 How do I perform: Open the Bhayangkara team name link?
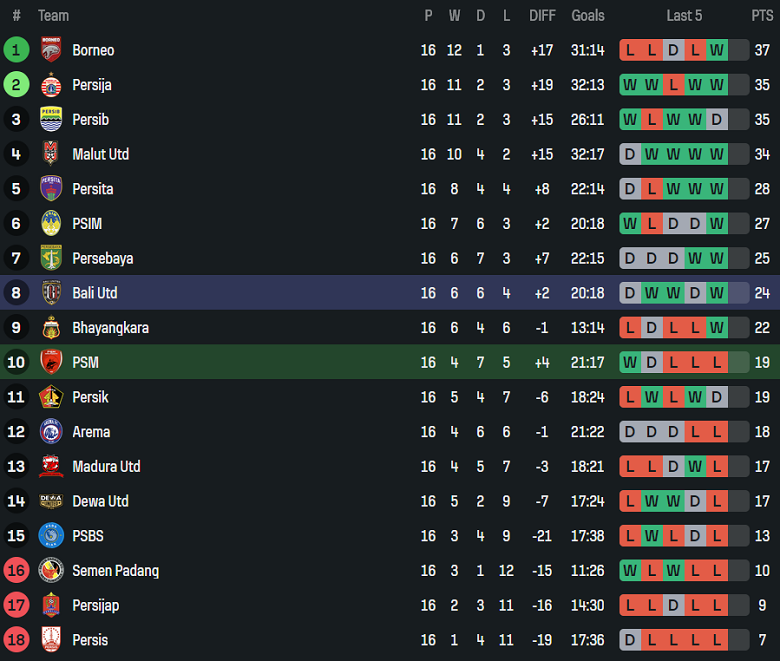110,328
